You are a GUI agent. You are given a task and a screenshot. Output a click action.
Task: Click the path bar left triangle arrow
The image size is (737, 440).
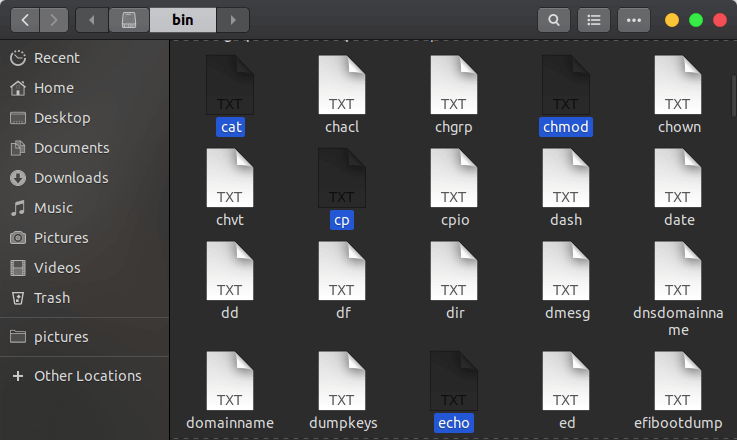point(92,20)
